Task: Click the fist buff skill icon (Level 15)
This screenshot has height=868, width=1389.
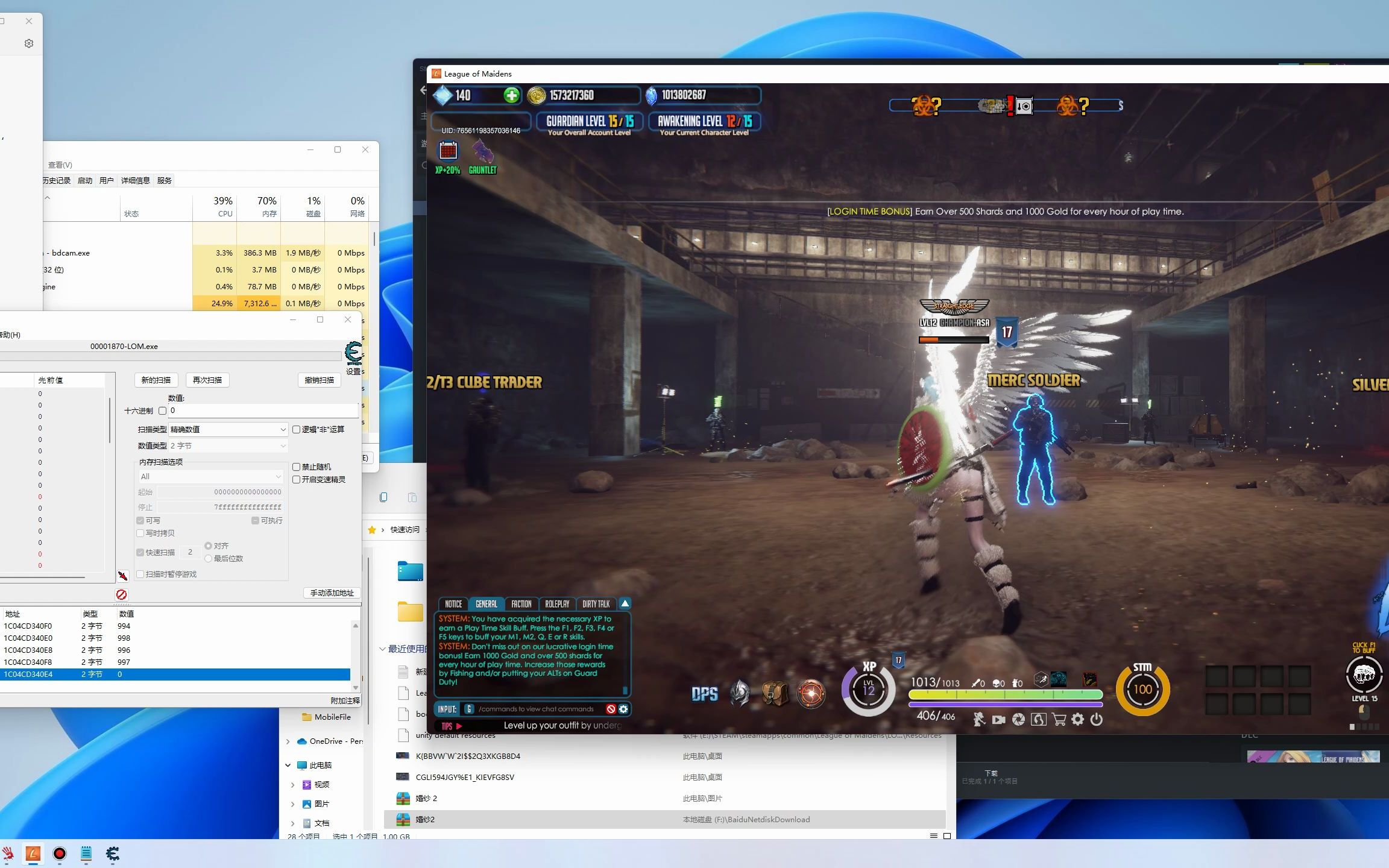Action: pos(1364,675)
